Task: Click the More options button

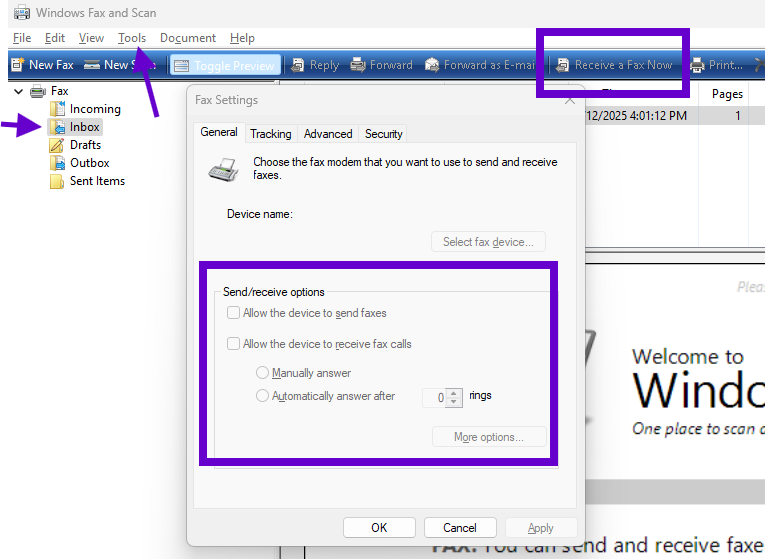Action: [489, 437]
